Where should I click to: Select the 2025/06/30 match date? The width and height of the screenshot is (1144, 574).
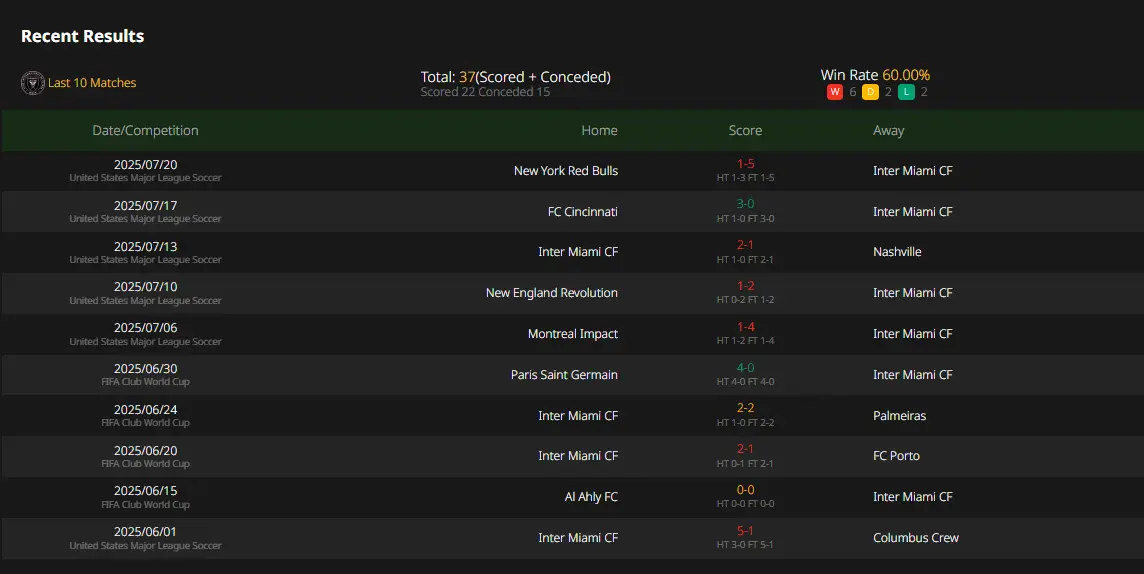tap(145, 368)
